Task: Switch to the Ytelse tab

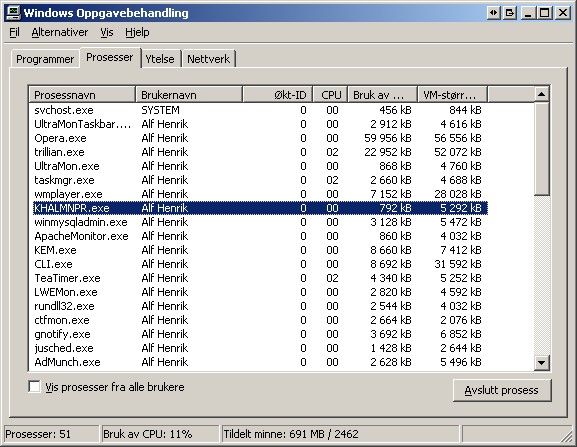Action: tap(160, 59)
